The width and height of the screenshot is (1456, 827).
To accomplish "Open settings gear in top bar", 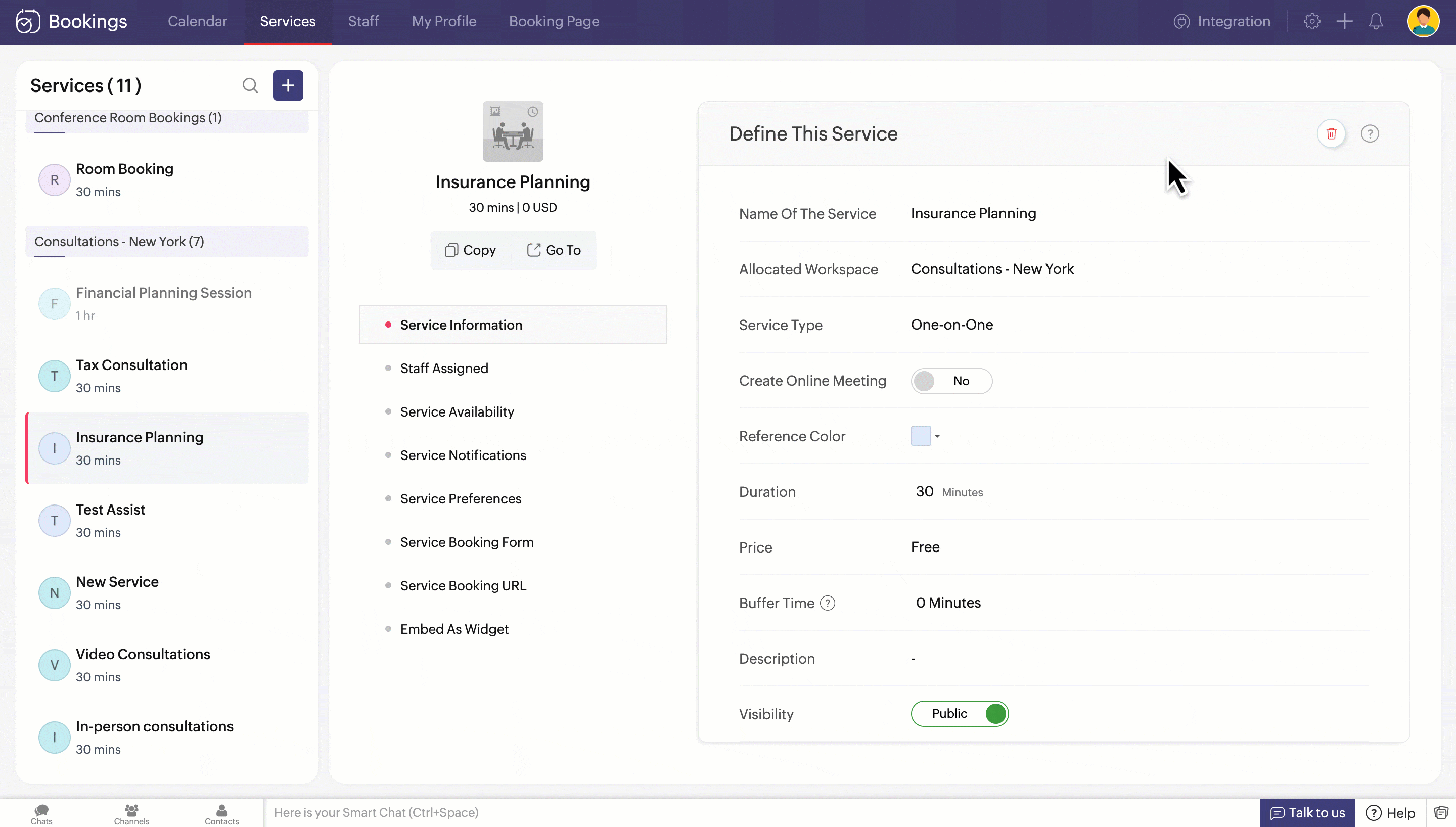I will point(1312,22).
